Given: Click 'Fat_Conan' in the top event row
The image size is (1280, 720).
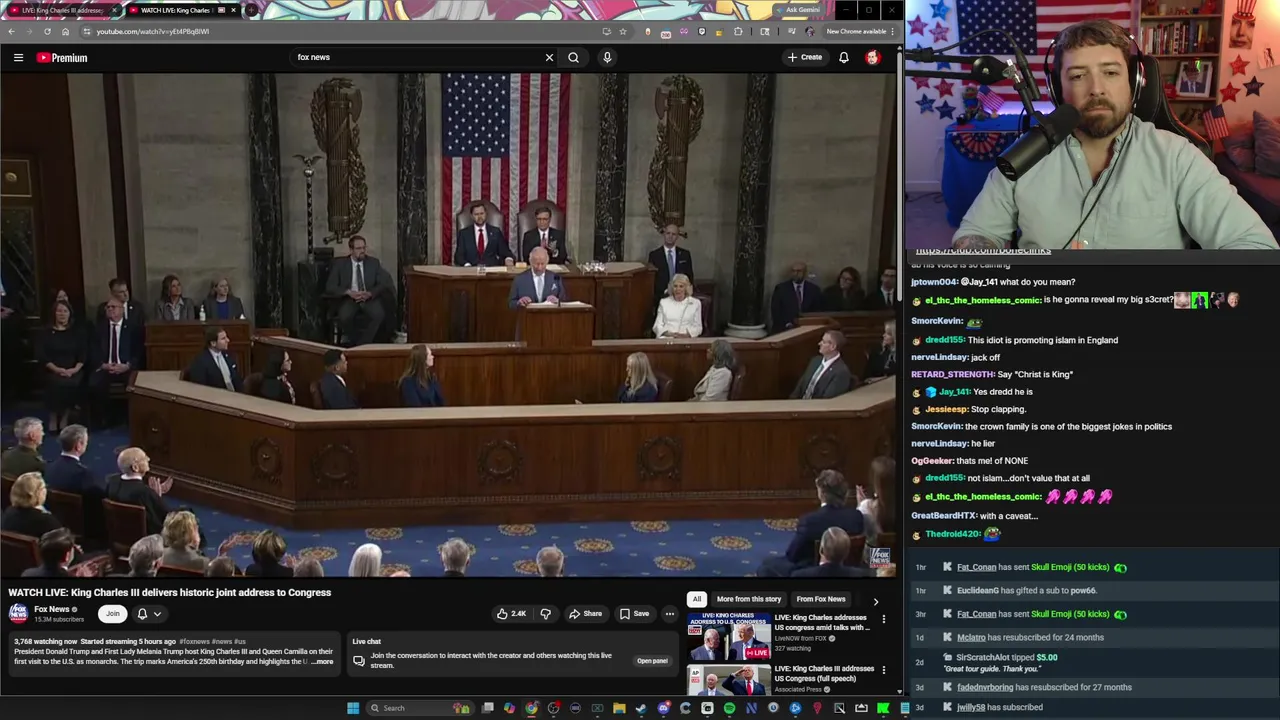Looking at the screenshot, I should [976, 567].
